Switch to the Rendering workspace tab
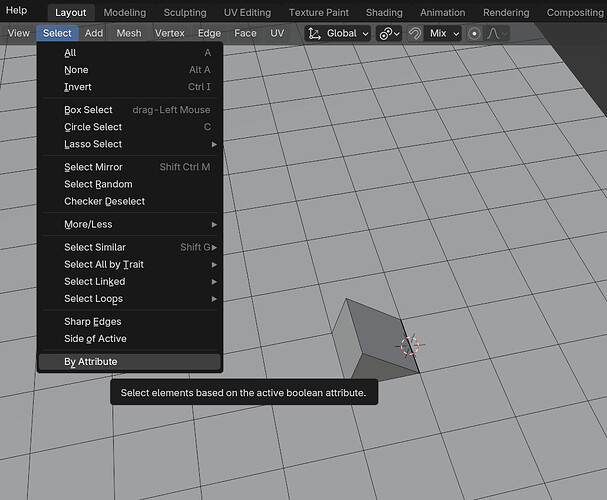607x500 pixels. point(506,13)
